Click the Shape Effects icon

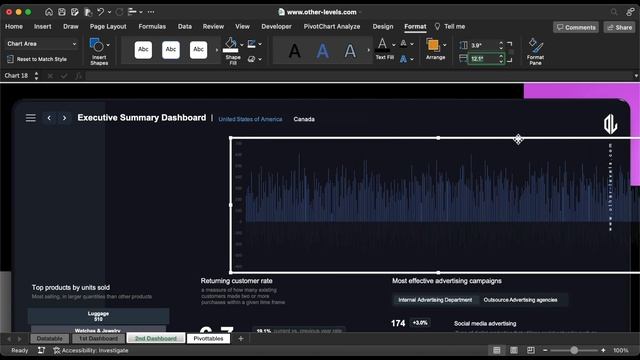[251, 59]
